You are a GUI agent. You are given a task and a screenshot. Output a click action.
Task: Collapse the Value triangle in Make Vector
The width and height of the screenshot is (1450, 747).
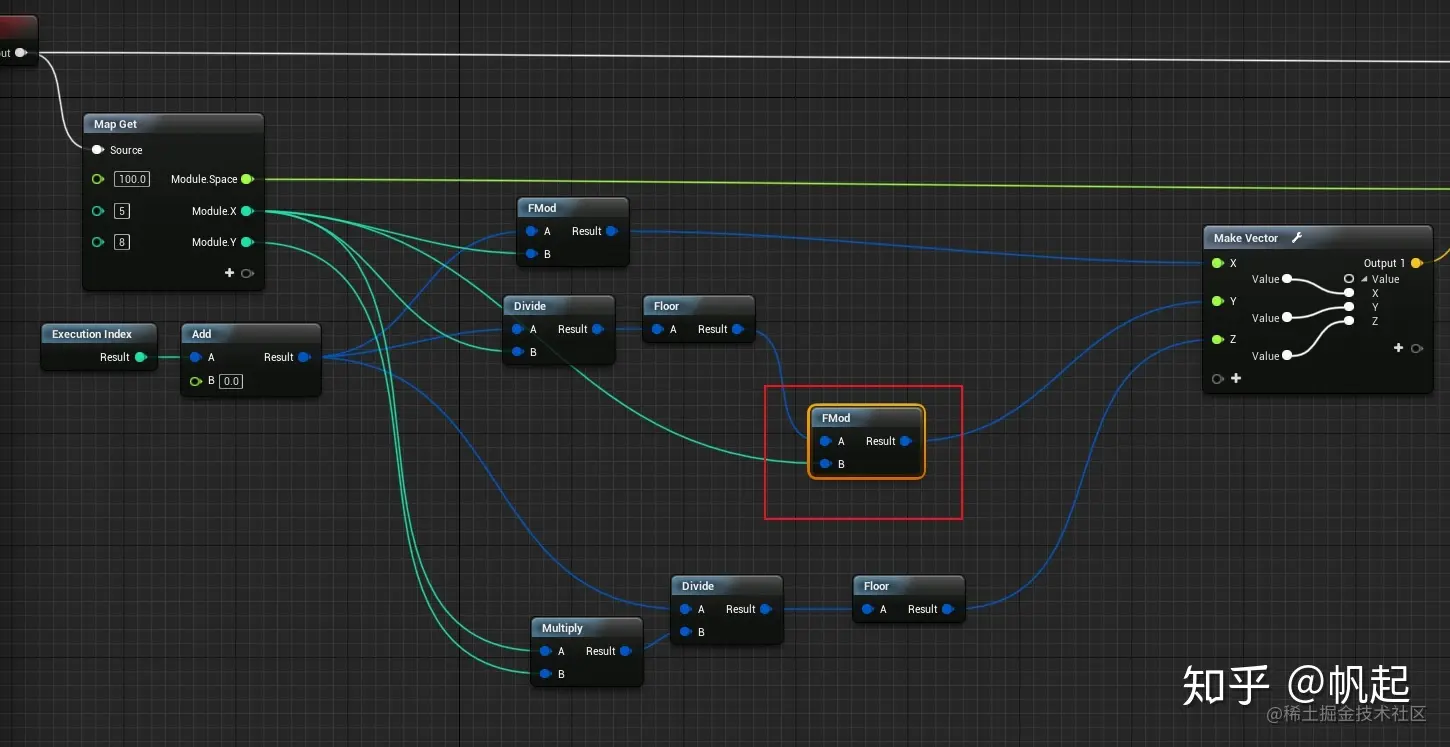[1365, 279]
